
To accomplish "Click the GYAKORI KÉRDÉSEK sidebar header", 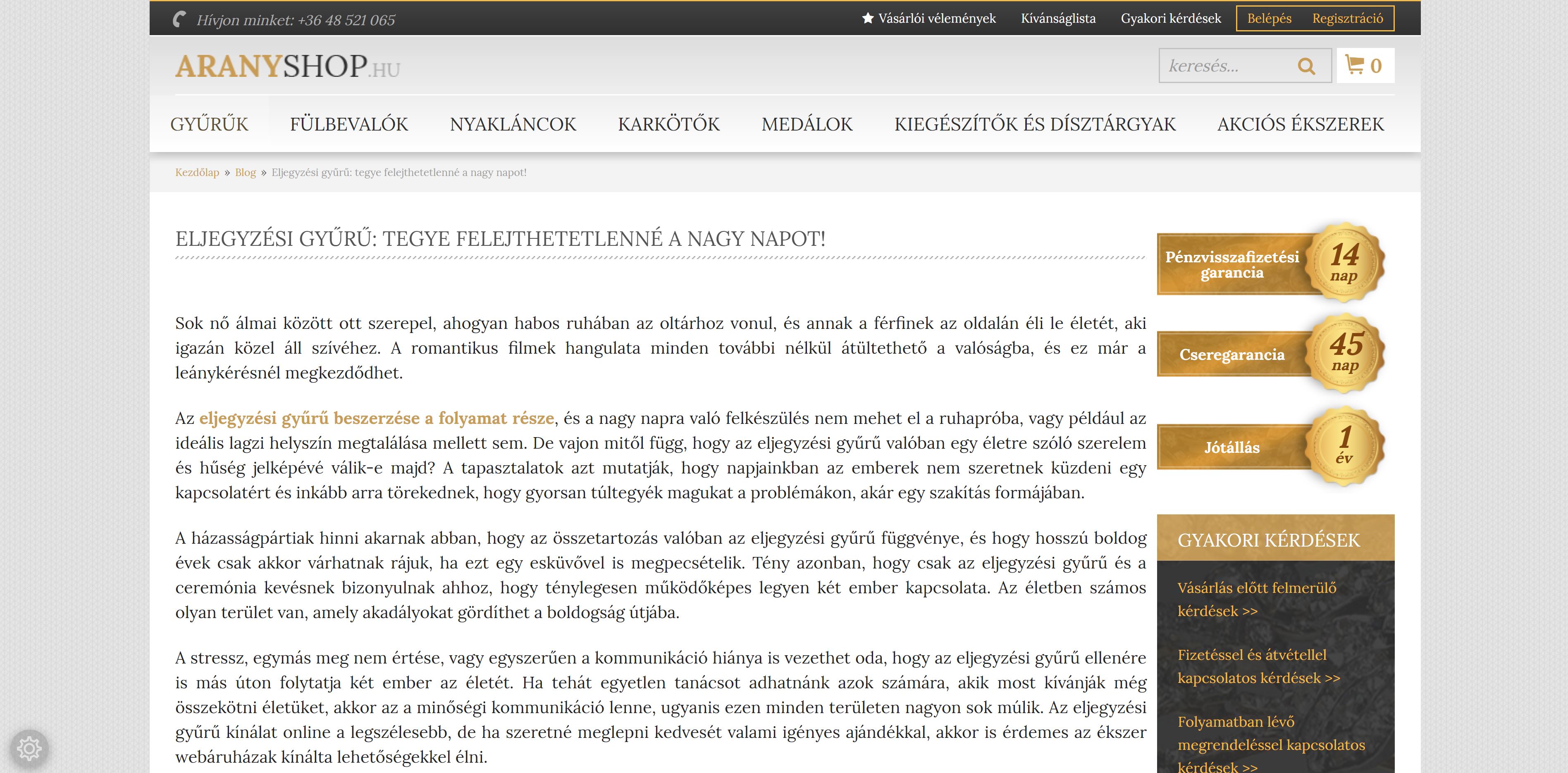I will tap(1275, 538).
